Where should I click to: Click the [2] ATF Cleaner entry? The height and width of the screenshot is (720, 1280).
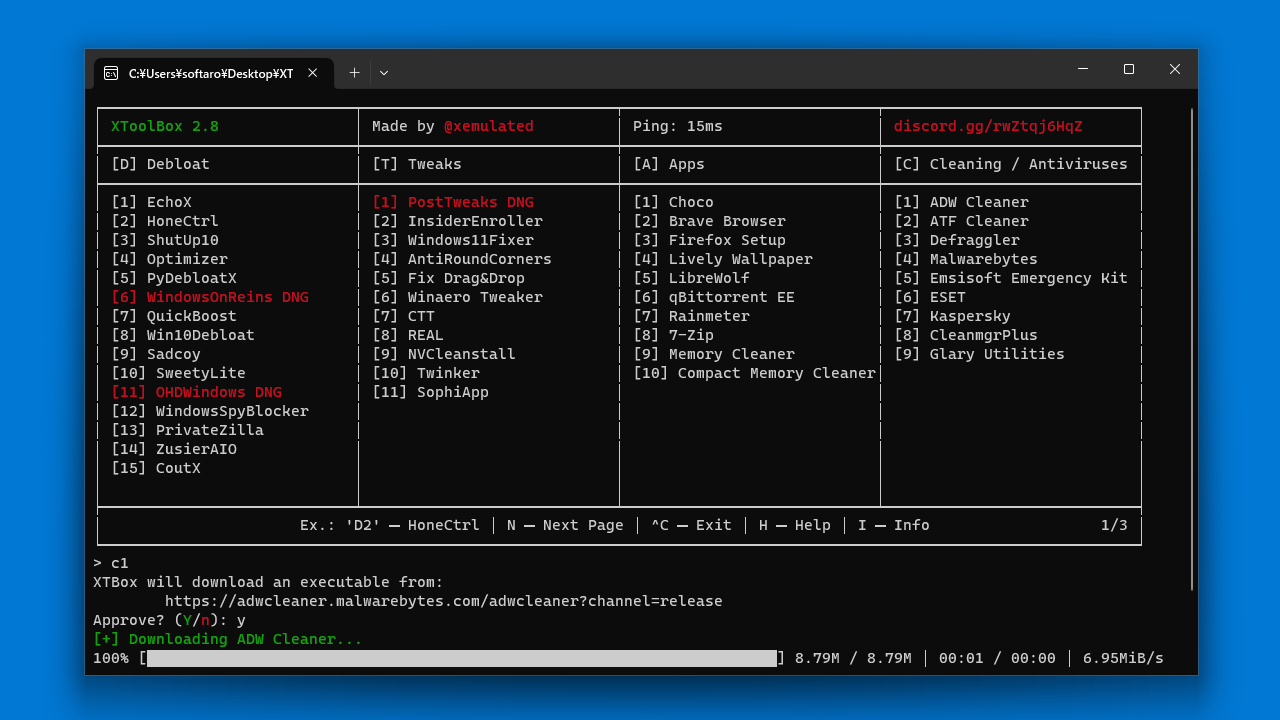pyautogui.click(x=962, y=221)
